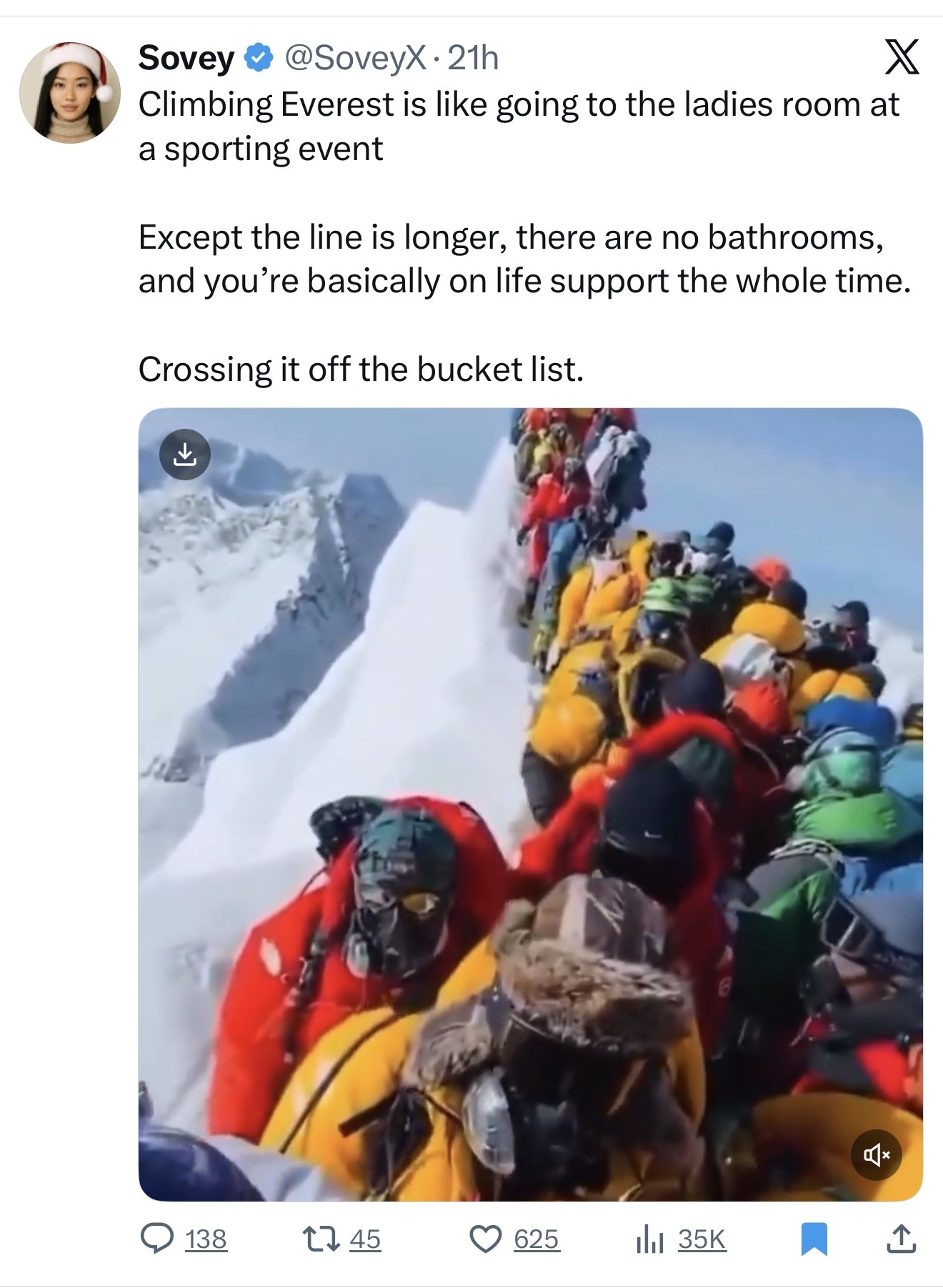Toggle the blue bookmark icon

pos(814,1239)
